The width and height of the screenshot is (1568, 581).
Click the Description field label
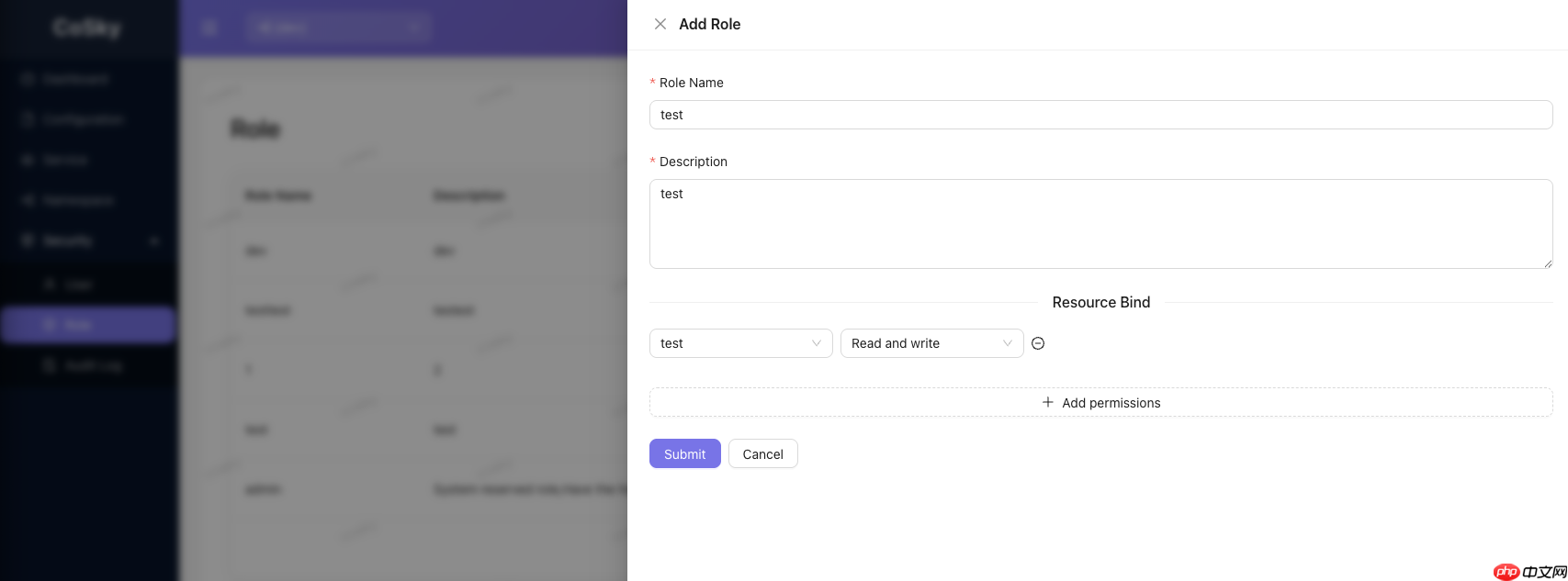click(x=693, y=162)
